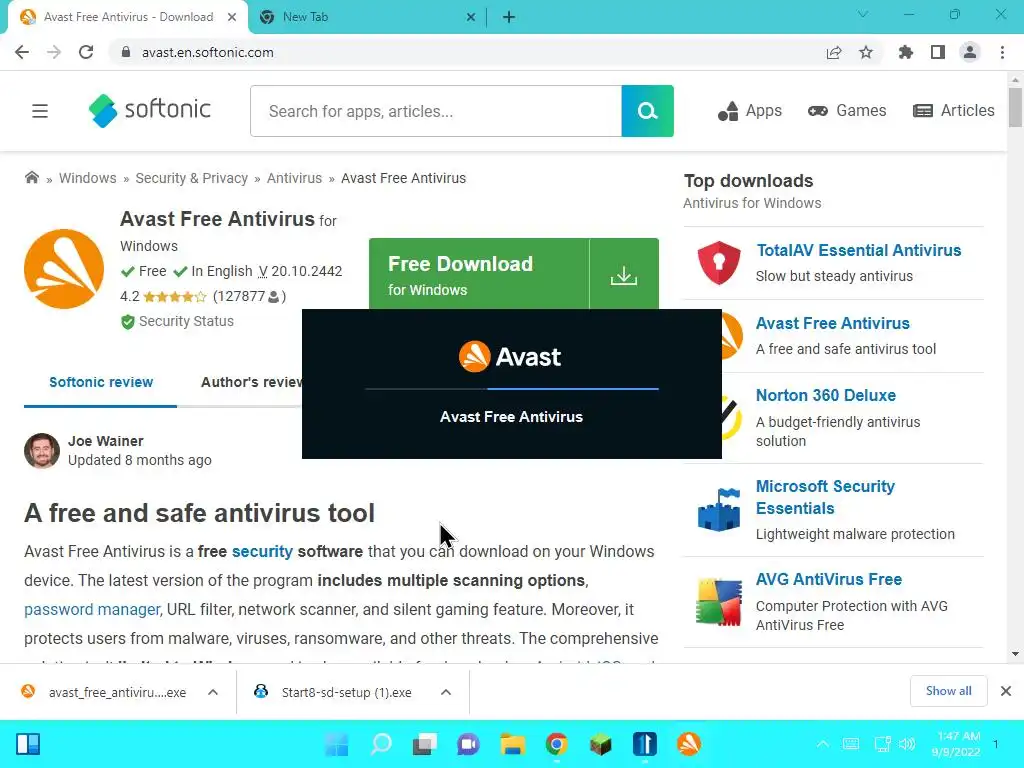Click the AVG AntiVirus colorful icon
The image size is (1024, 768).
coord(719,601)
